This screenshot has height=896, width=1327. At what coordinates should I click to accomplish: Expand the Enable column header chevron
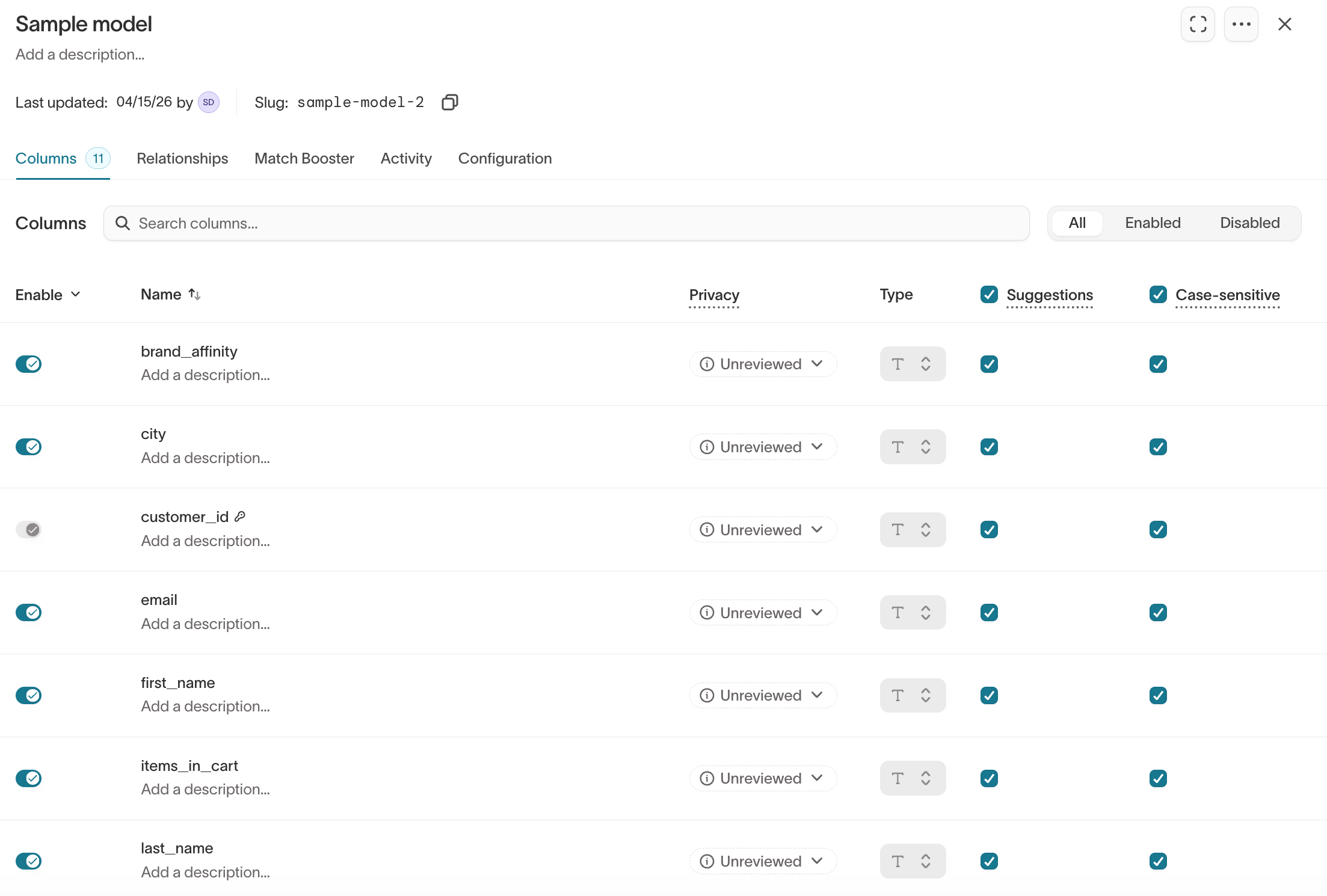click(76, 294)
